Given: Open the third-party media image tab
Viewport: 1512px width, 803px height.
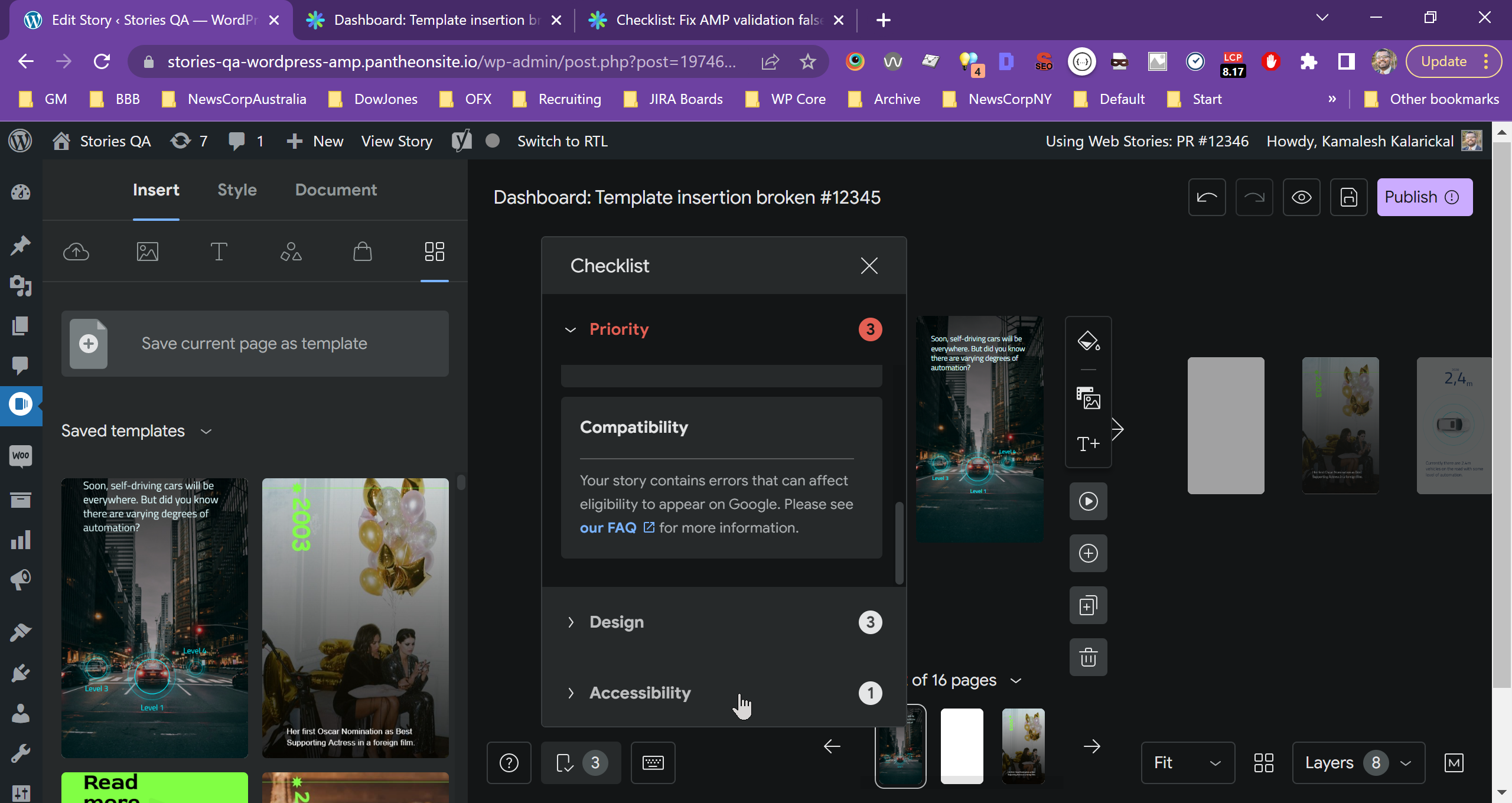Looking at the screenshot, I should pos(148,252).
